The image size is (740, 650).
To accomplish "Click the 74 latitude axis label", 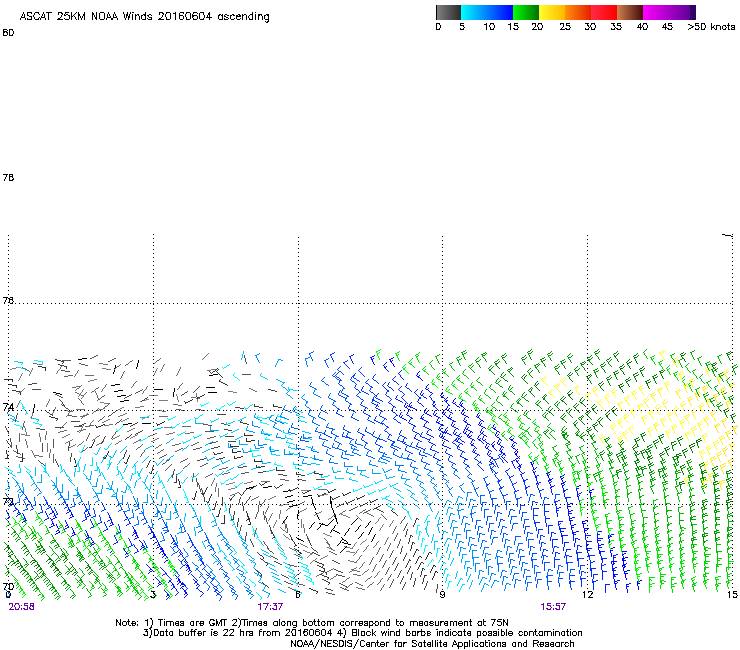I will point(8,406).
